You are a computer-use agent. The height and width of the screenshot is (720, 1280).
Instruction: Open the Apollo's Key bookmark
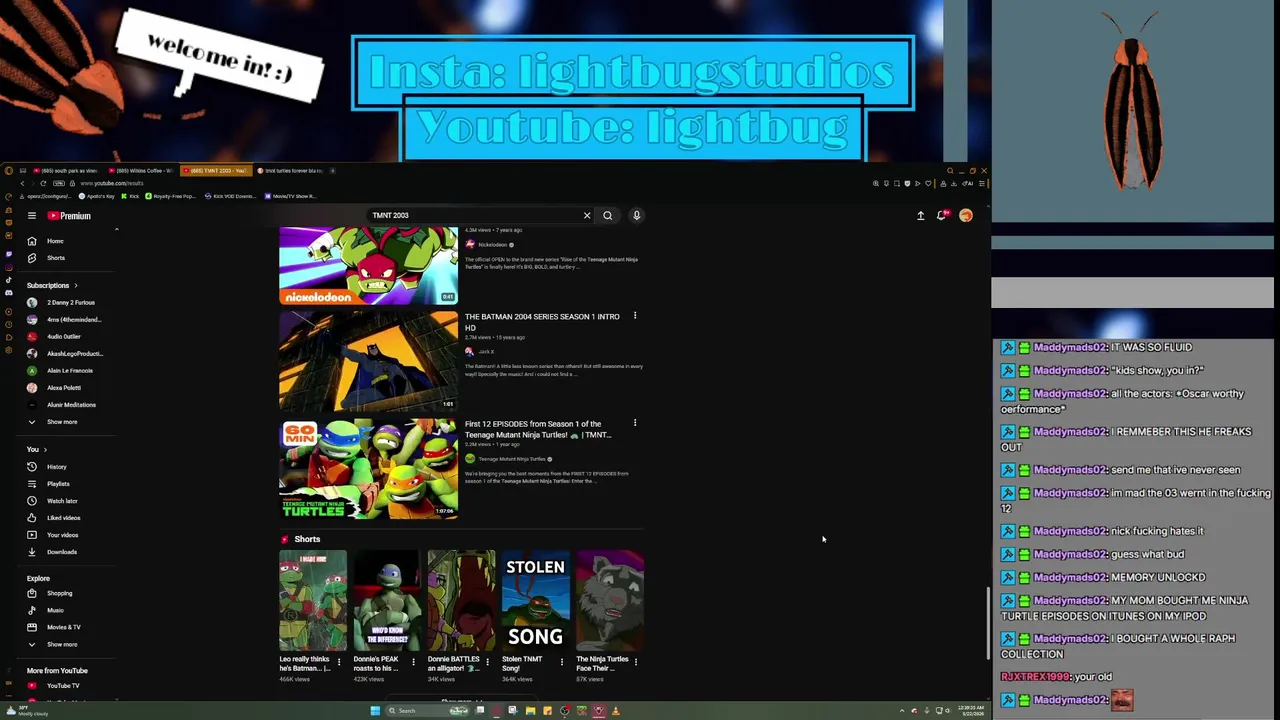97,196
